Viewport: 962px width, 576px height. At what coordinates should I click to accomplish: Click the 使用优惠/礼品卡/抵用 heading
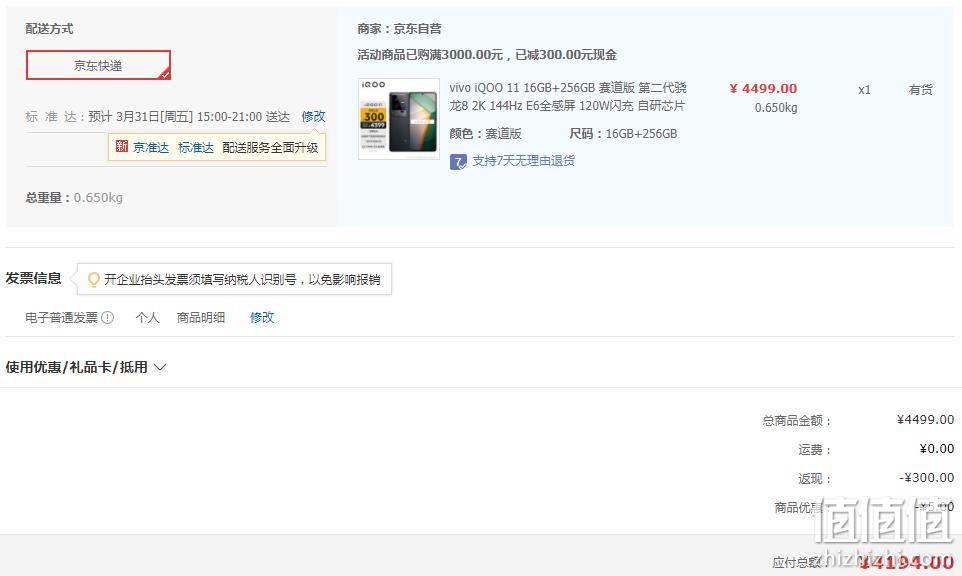coord(77,367)
